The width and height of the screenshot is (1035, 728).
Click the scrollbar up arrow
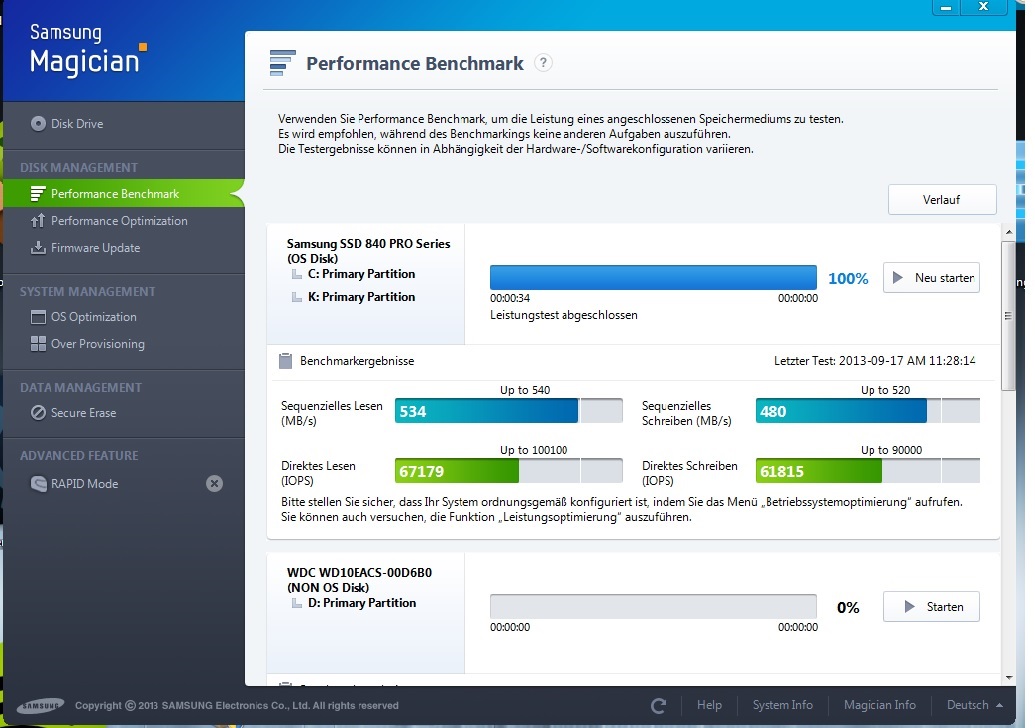[x=1009, y=232]
